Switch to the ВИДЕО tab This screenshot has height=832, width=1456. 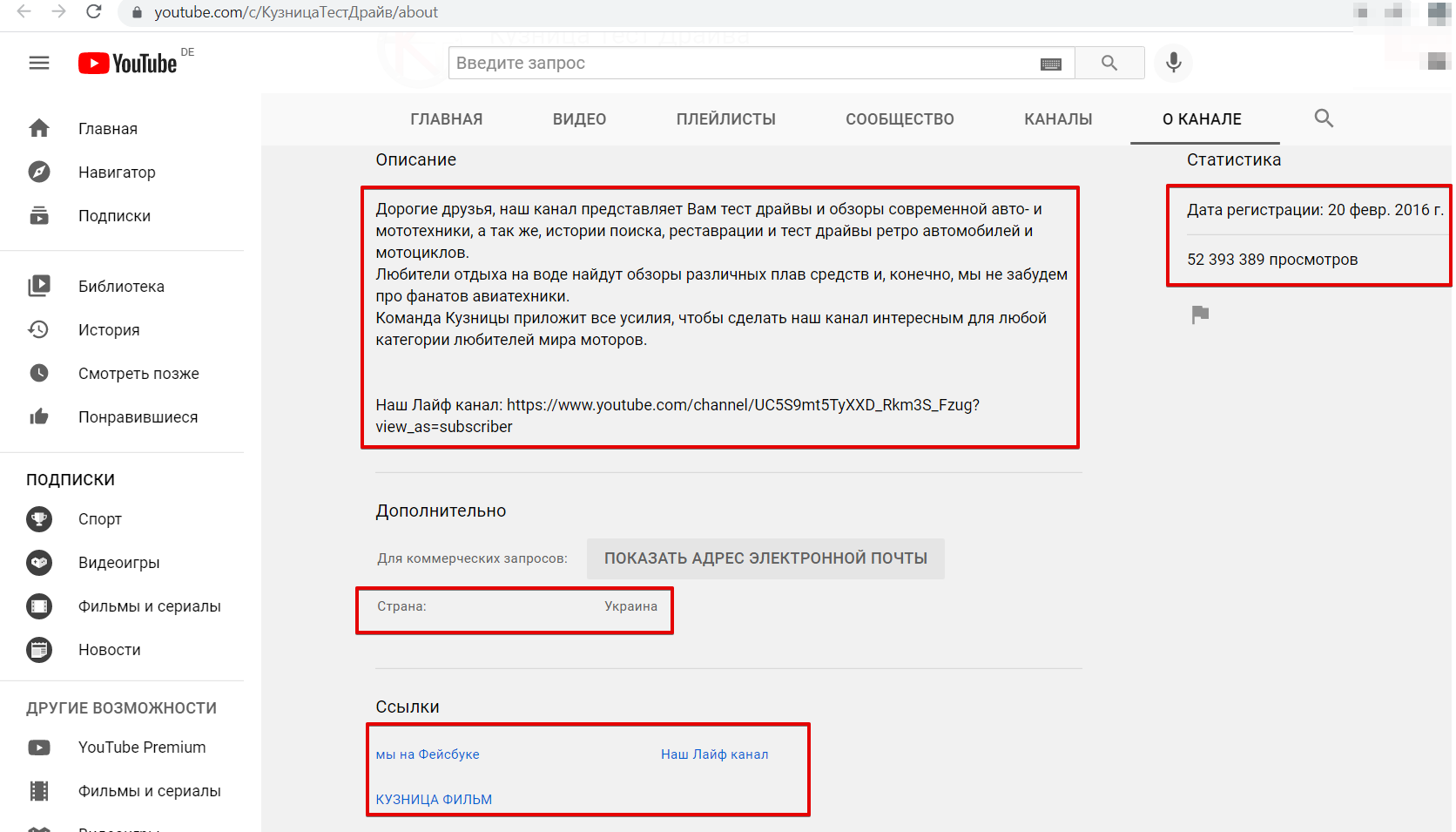tap(580, 119)
